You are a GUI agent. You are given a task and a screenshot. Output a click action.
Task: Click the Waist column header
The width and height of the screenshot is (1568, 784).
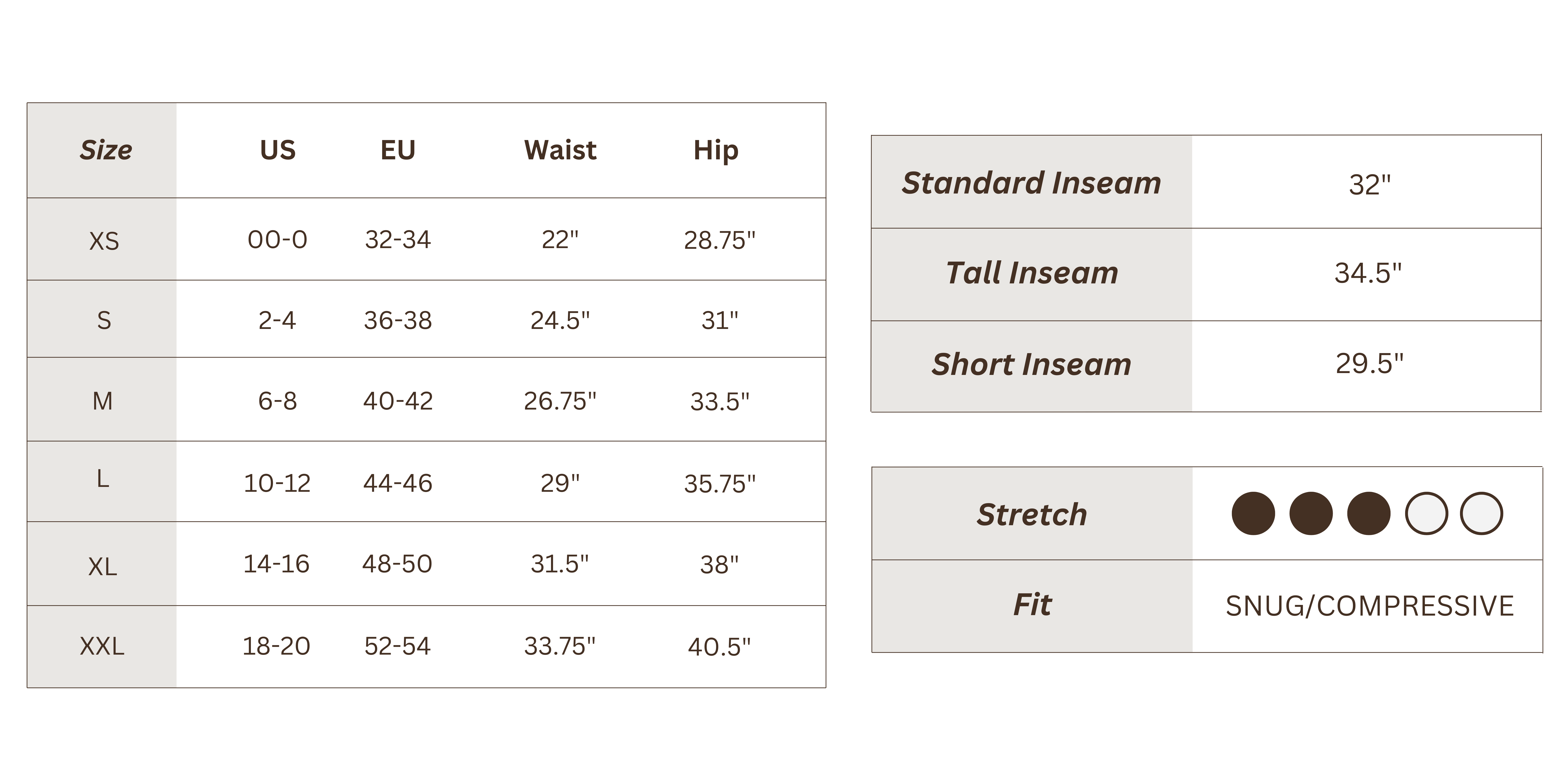[560, 150]
